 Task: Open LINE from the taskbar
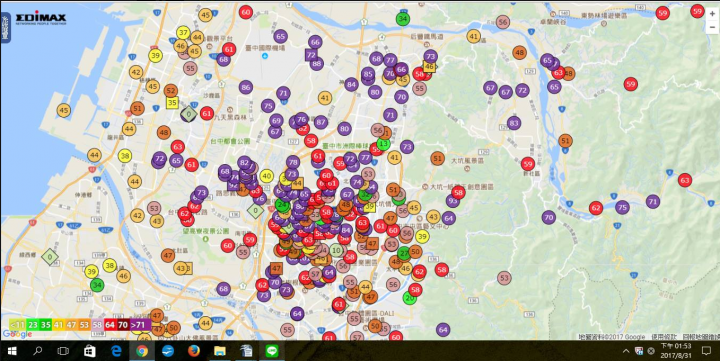[x=272, y=351]
